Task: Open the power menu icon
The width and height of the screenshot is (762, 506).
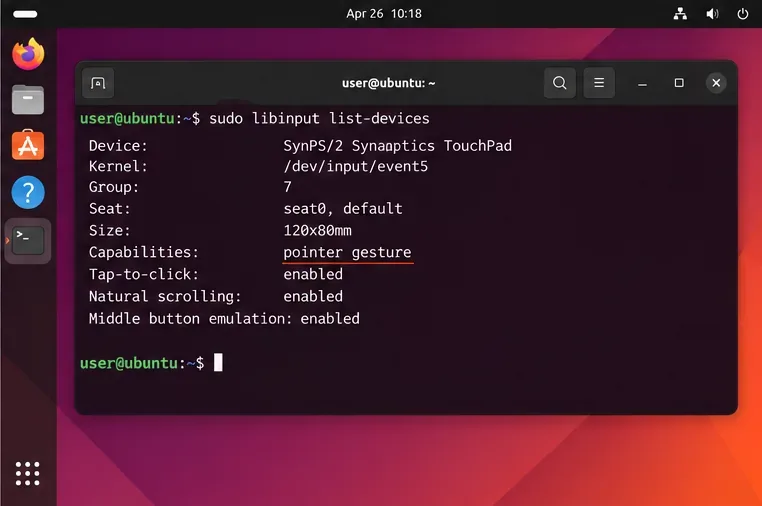Action: pyautogui.click(x=743, y=14)
